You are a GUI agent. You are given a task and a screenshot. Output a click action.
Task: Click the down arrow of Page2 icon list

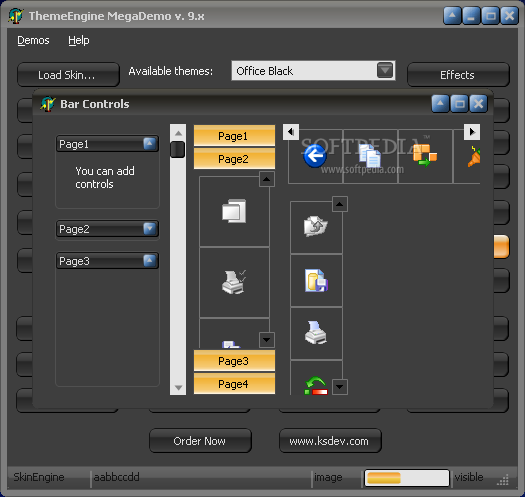tap(267, 340)
